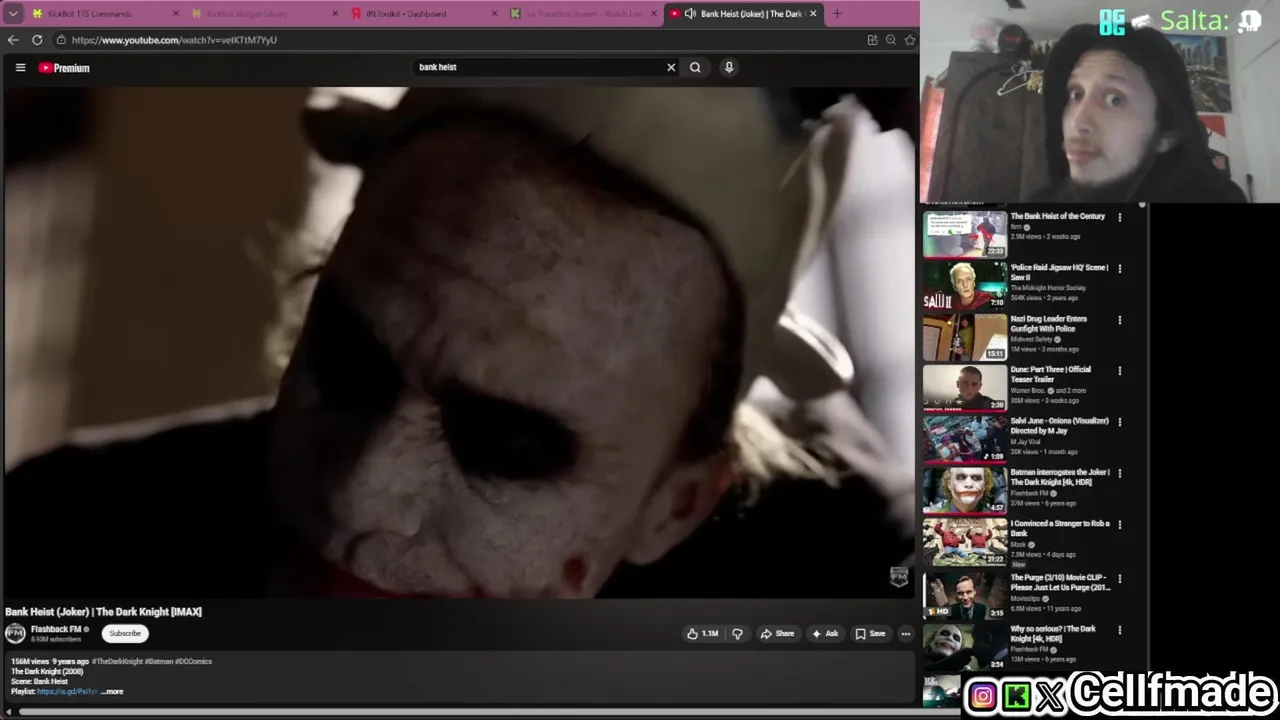1280x720 pixels.
Task: Open 'Salvi June - Oniona (Visualizer)' video
Action: [1059, 425]
